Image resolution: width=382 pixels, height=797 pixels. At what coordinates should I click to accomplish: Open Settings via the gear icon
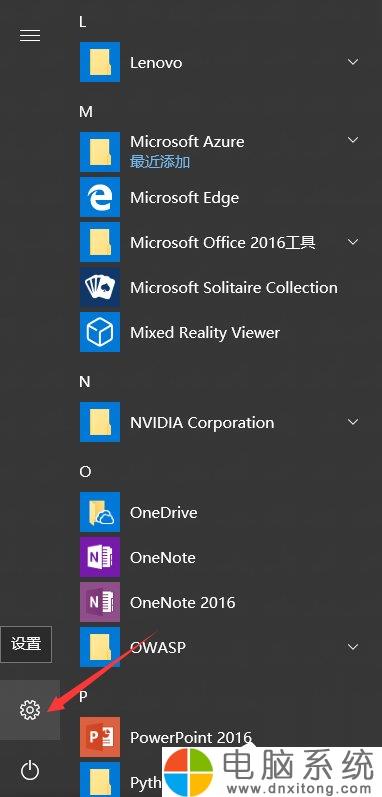29,710
